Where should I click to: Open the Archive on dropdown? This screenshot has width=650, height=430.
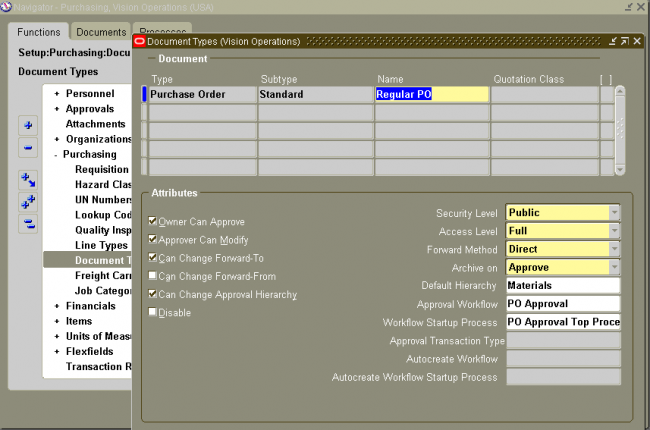pos(614,267)
